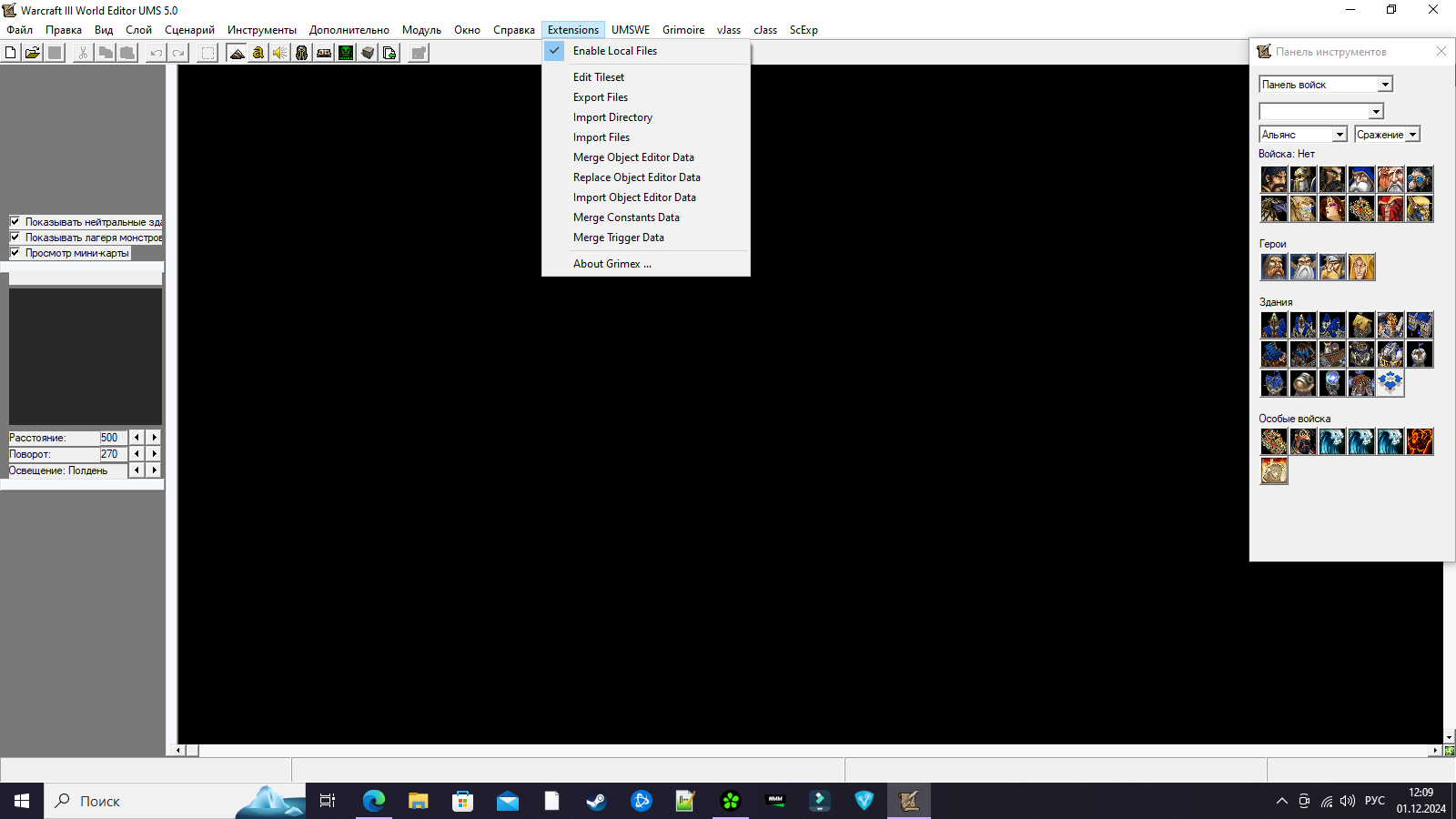Open About Grimex menu entry
The width and height of the screenshot is (1456, 819).
[646, 264]
